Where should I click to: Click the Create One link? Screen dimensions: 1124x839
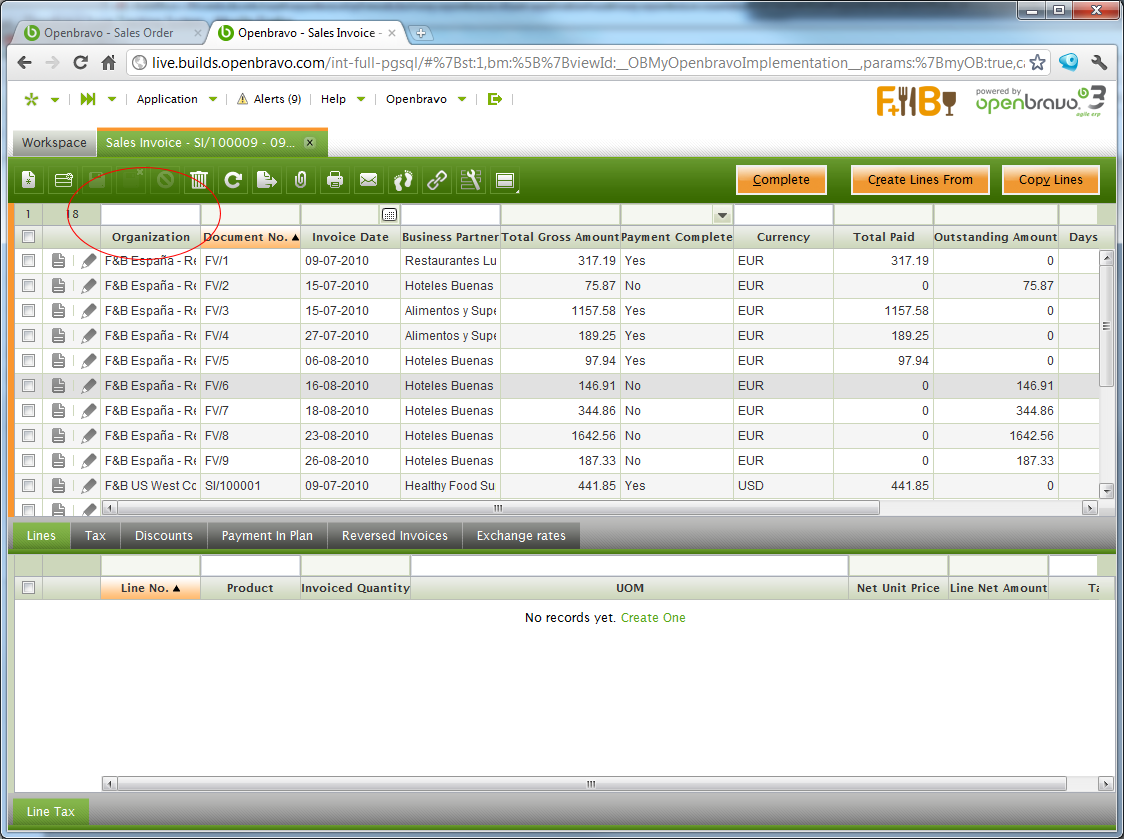coord(653,618)
